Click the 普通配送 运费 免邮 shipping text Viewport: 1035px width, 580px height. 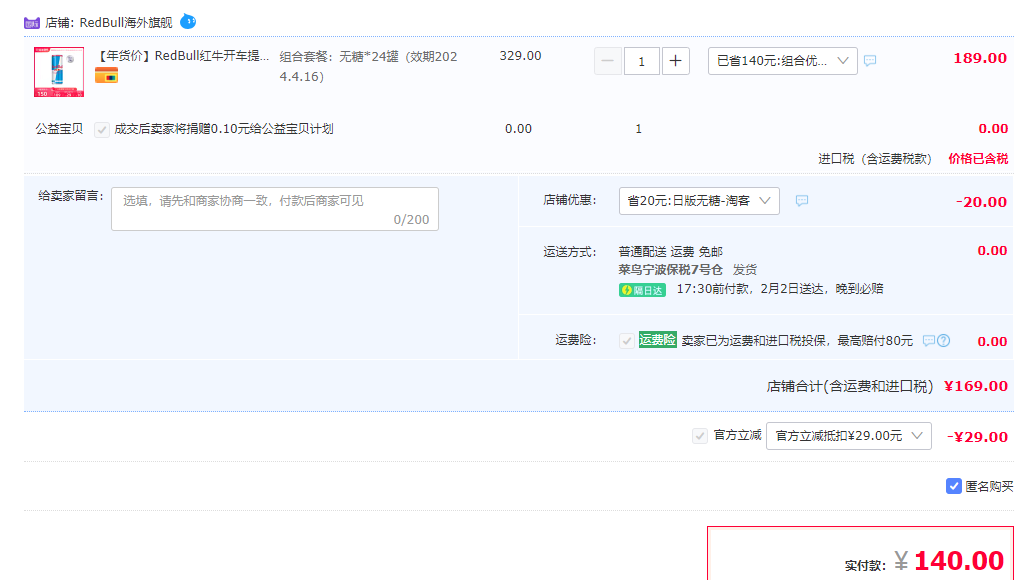[x=671, y=251]
